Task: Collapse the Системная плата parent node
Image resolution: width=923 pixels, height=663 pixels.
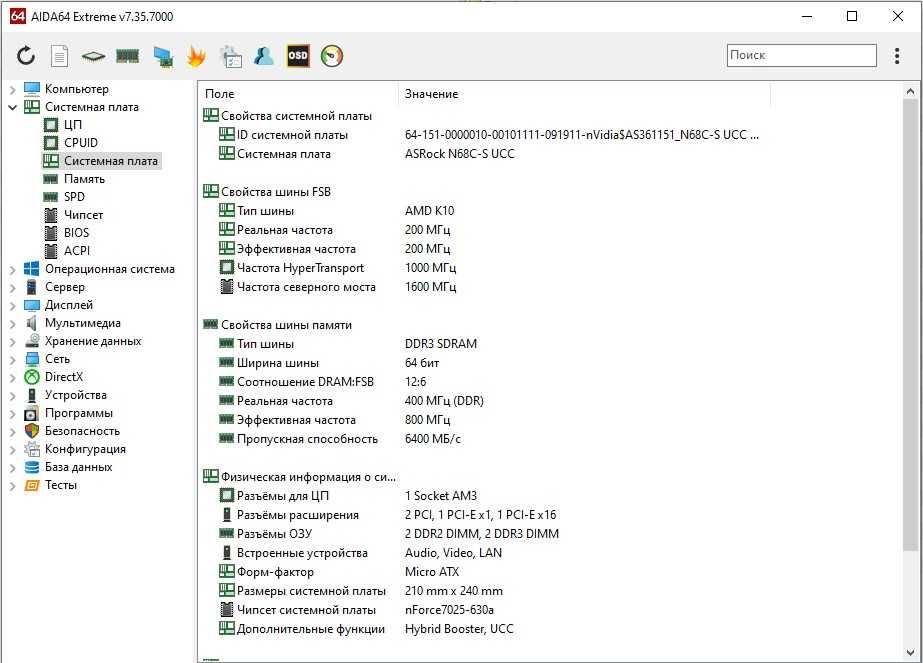Action: [12, 107]
